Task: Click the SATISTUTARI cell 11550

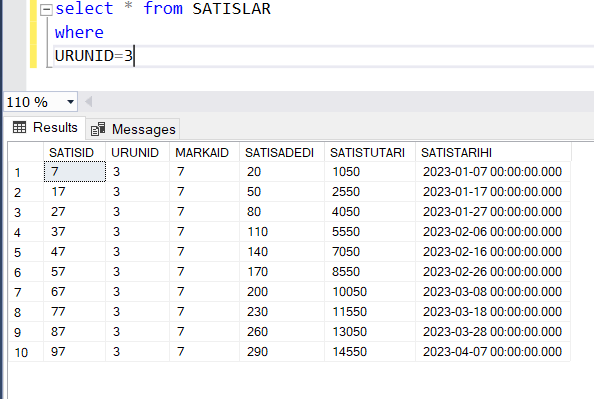Action: pyautogui.click(x=370, y=312)
